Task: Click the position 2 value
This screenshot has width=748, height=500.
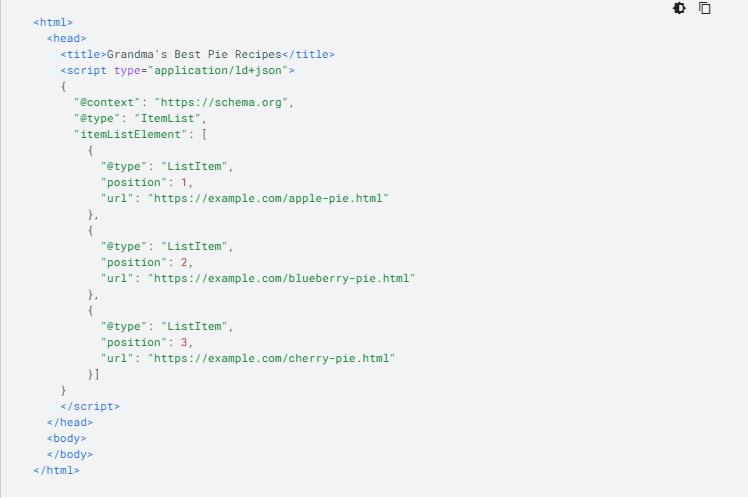Action: (x=184, y=262)
